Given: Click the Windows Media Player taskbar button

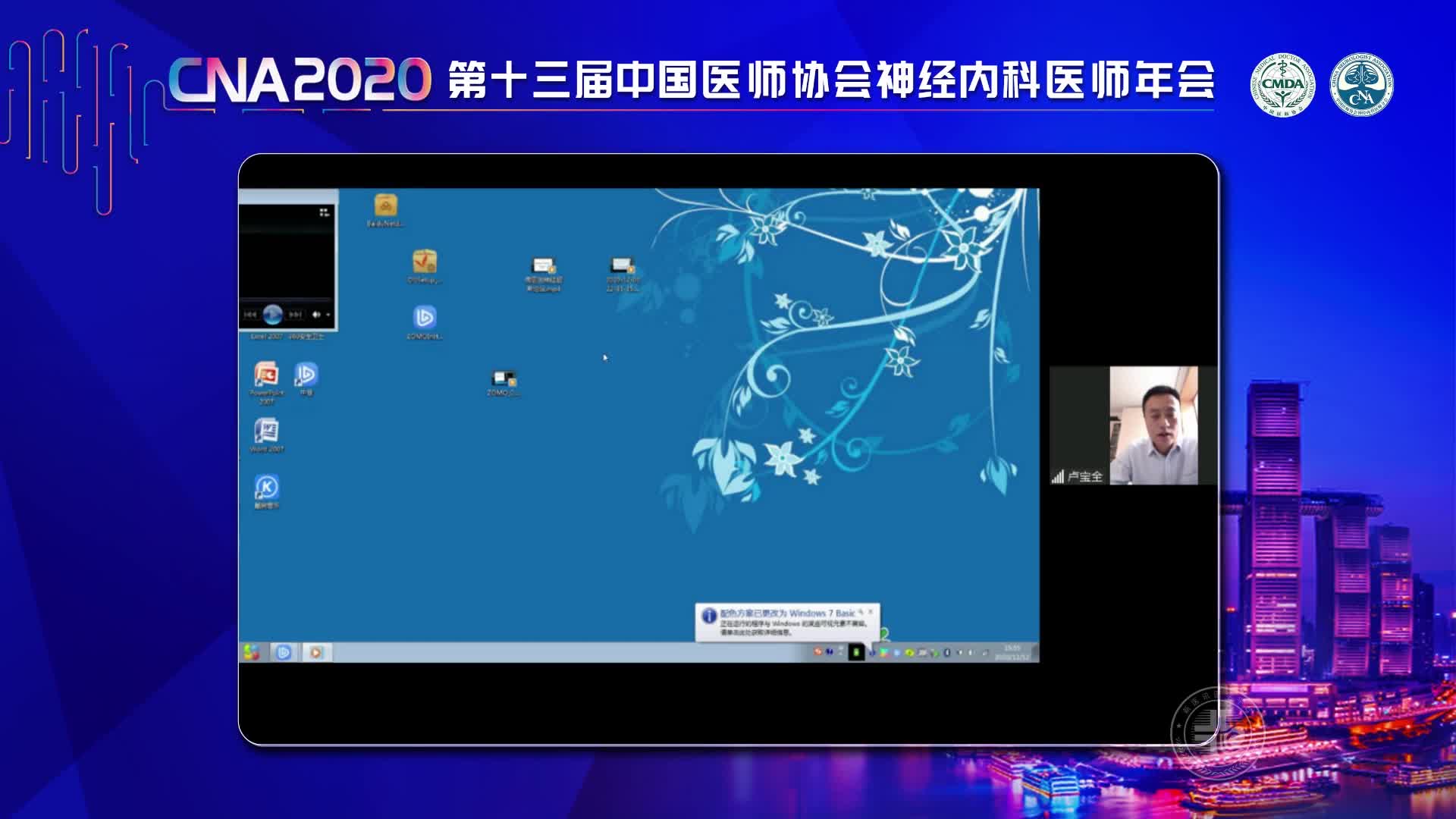Looking at the screenshot, I should (317, 652).
